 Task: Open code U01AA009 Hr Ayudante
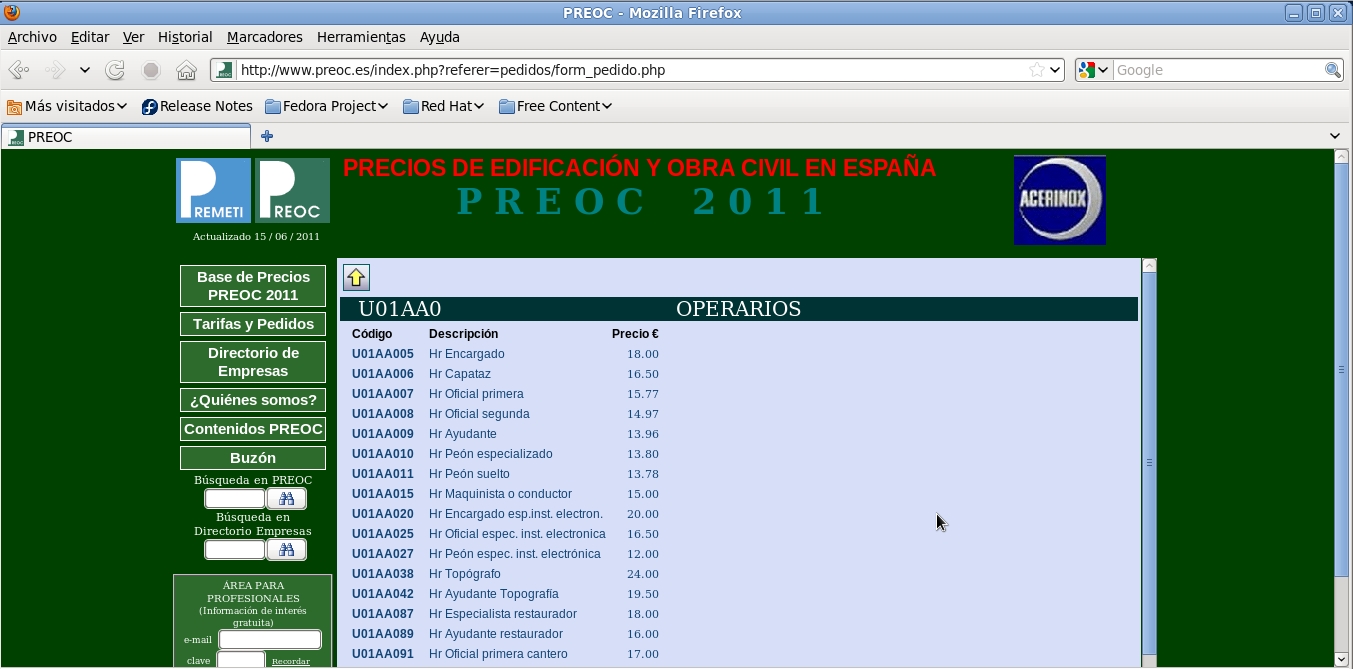[x=383, y=434]
